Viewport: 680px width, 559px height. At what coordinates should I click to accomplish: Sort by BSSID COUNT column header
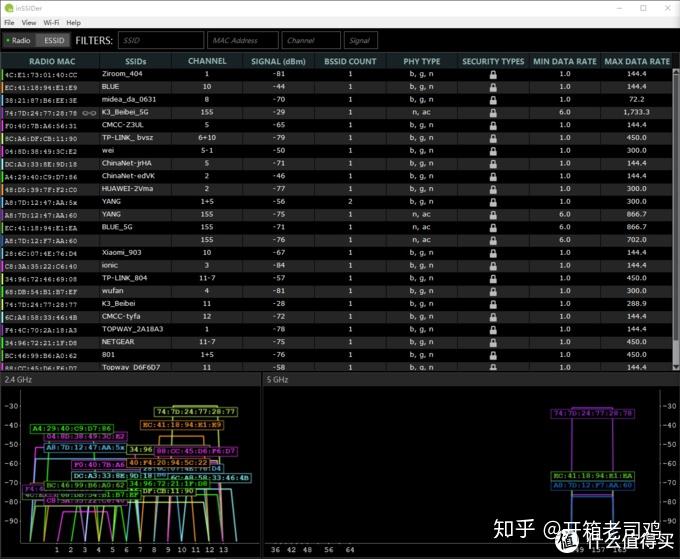[x=350, y=62]
